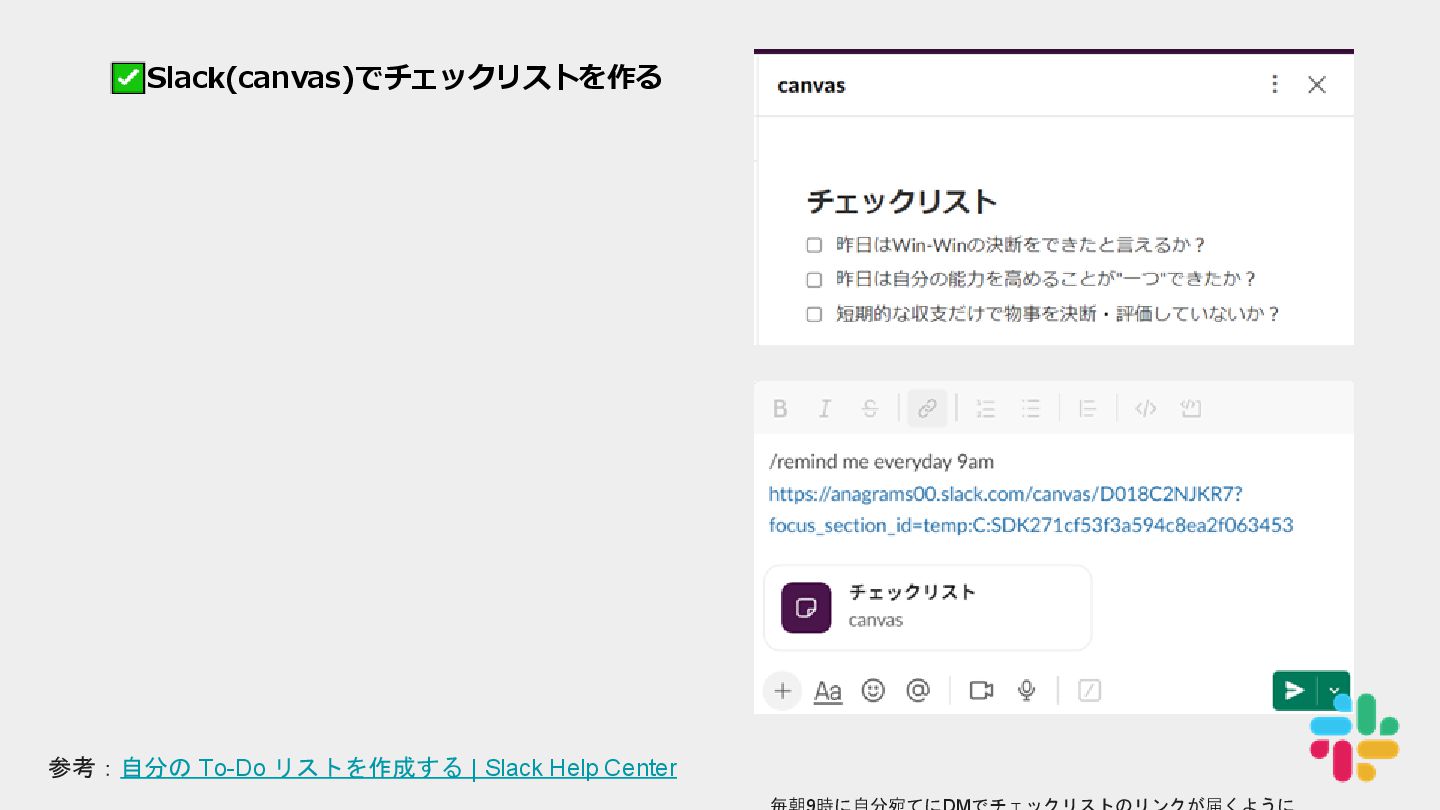
Task: Toggle the Aa formatting toolbar
Action: pyautogui.click(x=828, y=691)
